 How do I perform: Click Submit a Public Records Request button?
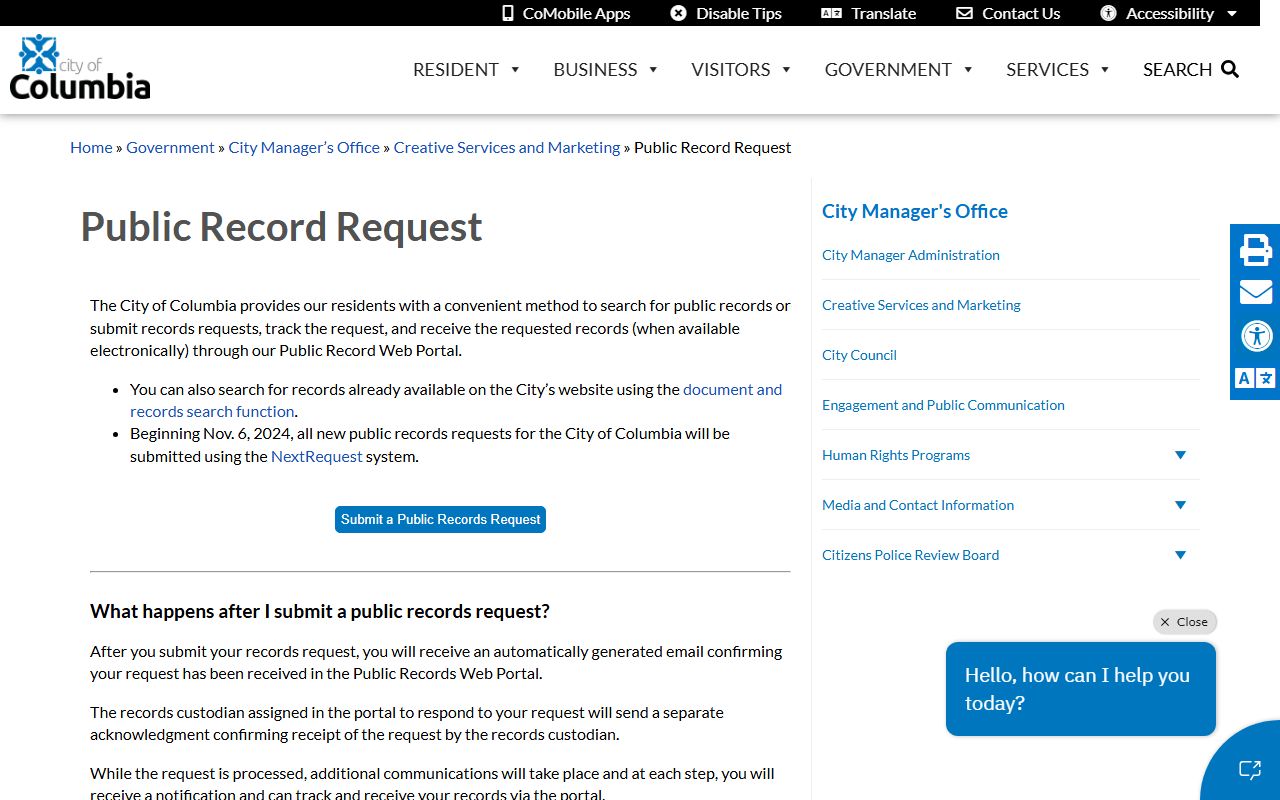pos(440,520)
